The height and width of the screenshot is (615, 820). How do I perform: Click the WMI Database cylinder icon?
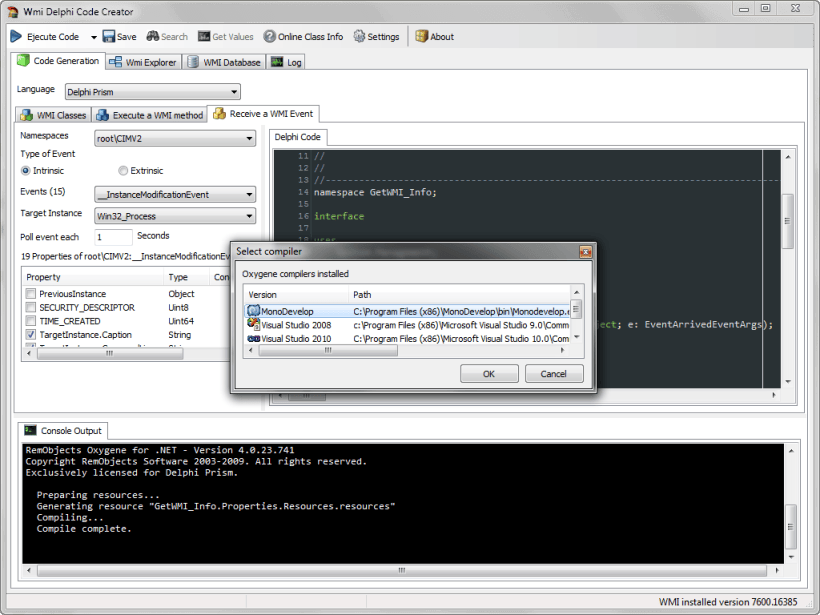coord(192,62)
